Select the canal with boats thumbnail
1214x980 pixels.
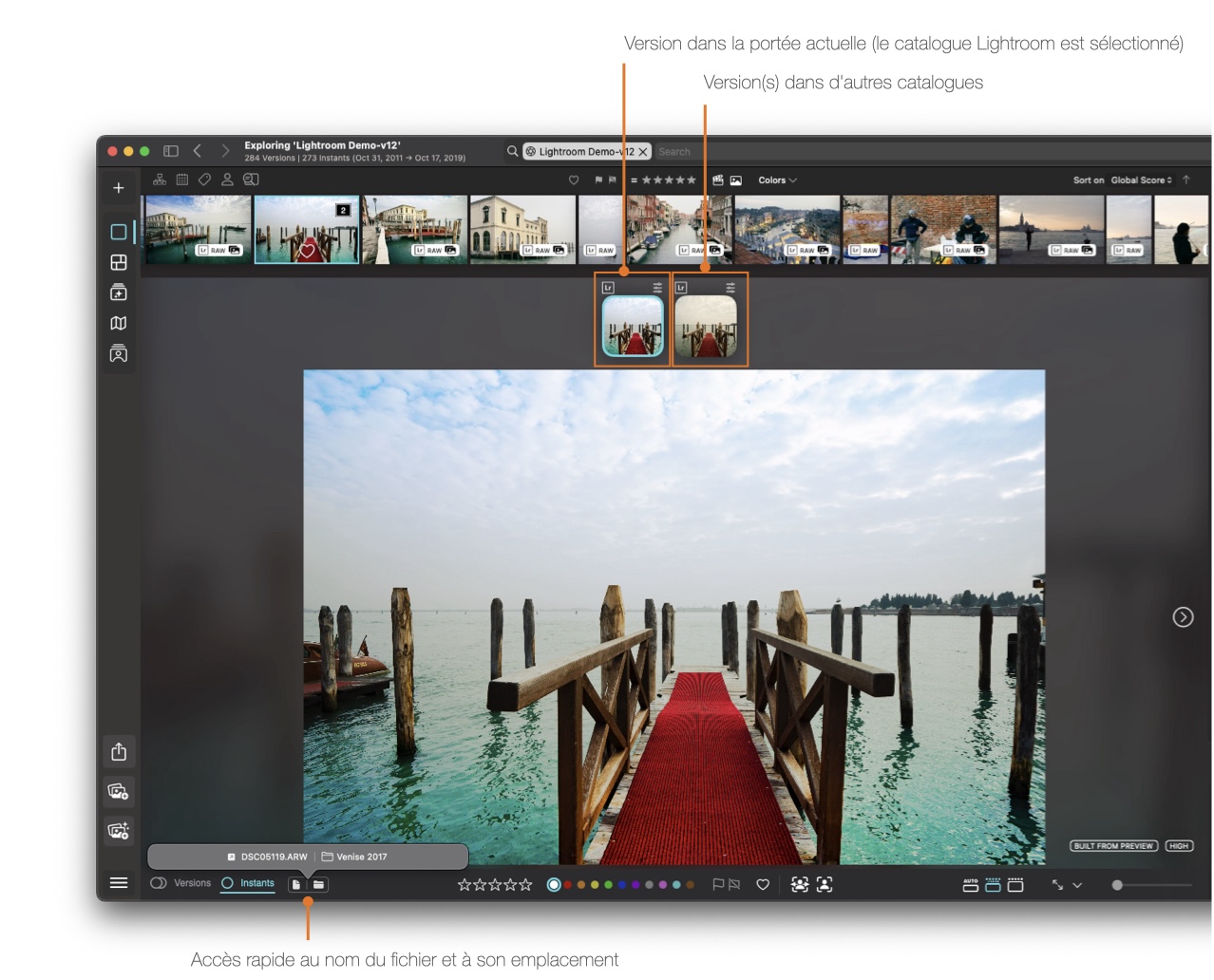pos(679,229)
